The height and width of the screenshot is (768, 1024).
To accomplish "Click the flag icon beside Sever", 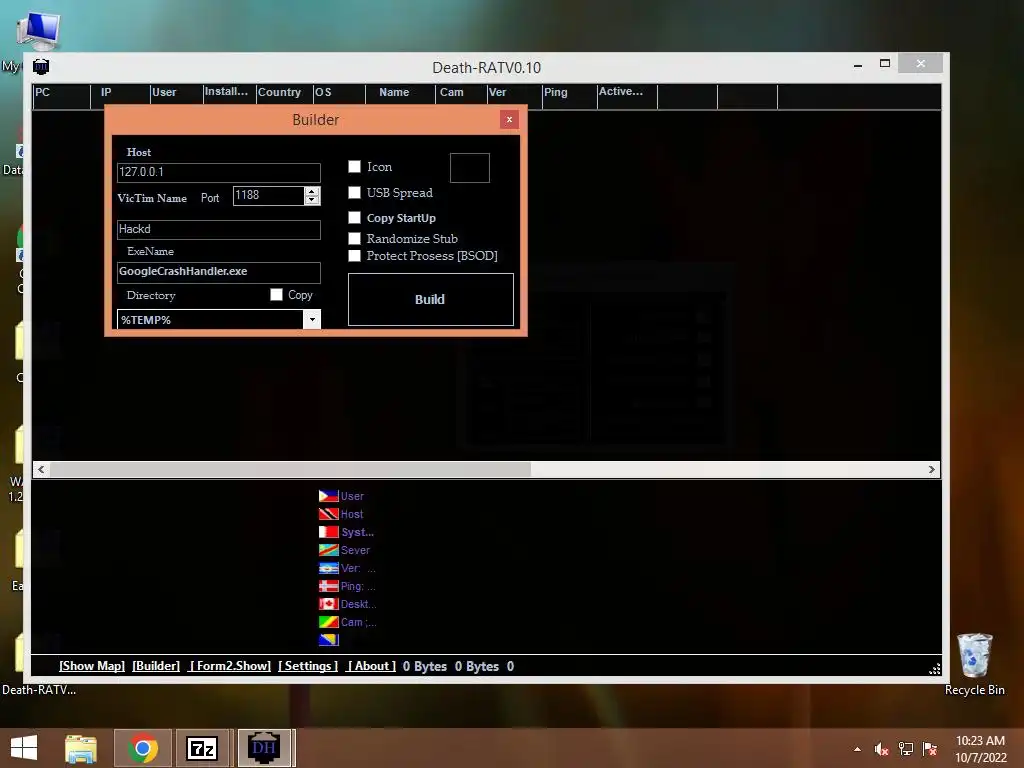I will (328, 550).
